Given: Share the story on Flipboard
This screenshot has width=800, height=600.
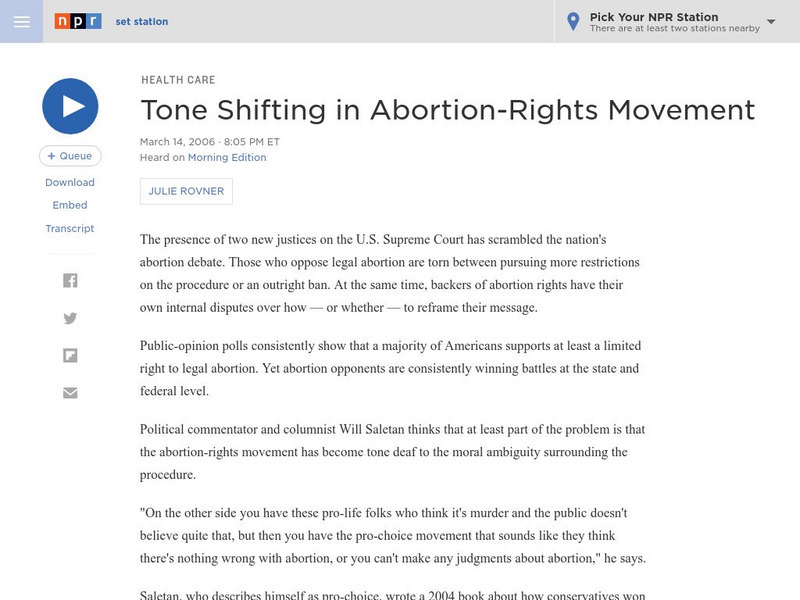Looking at the screenshot, I should [x=70, y=355].
